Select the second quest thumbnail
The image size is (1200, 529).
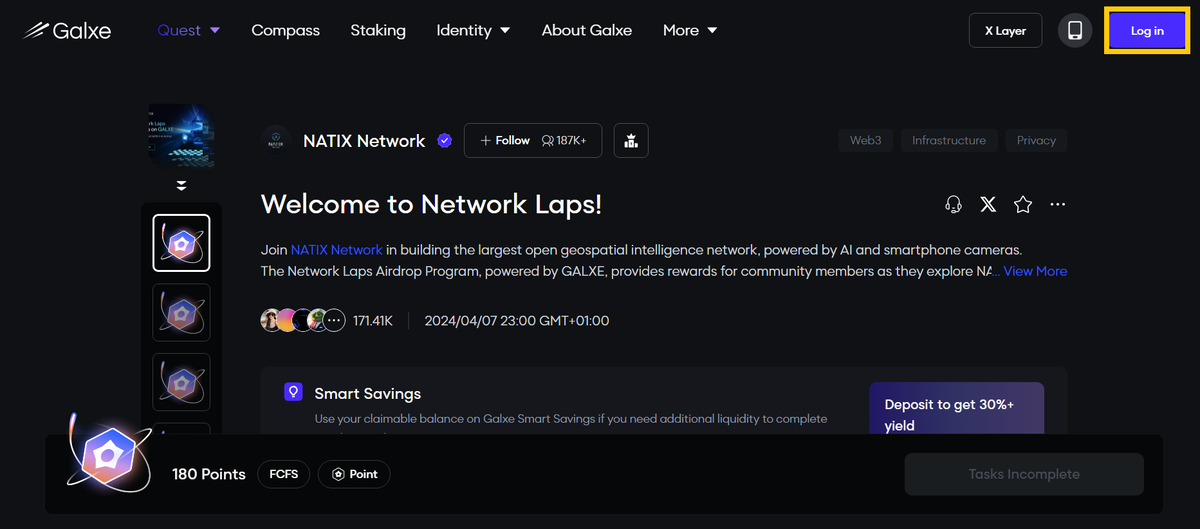coord(181,312)
